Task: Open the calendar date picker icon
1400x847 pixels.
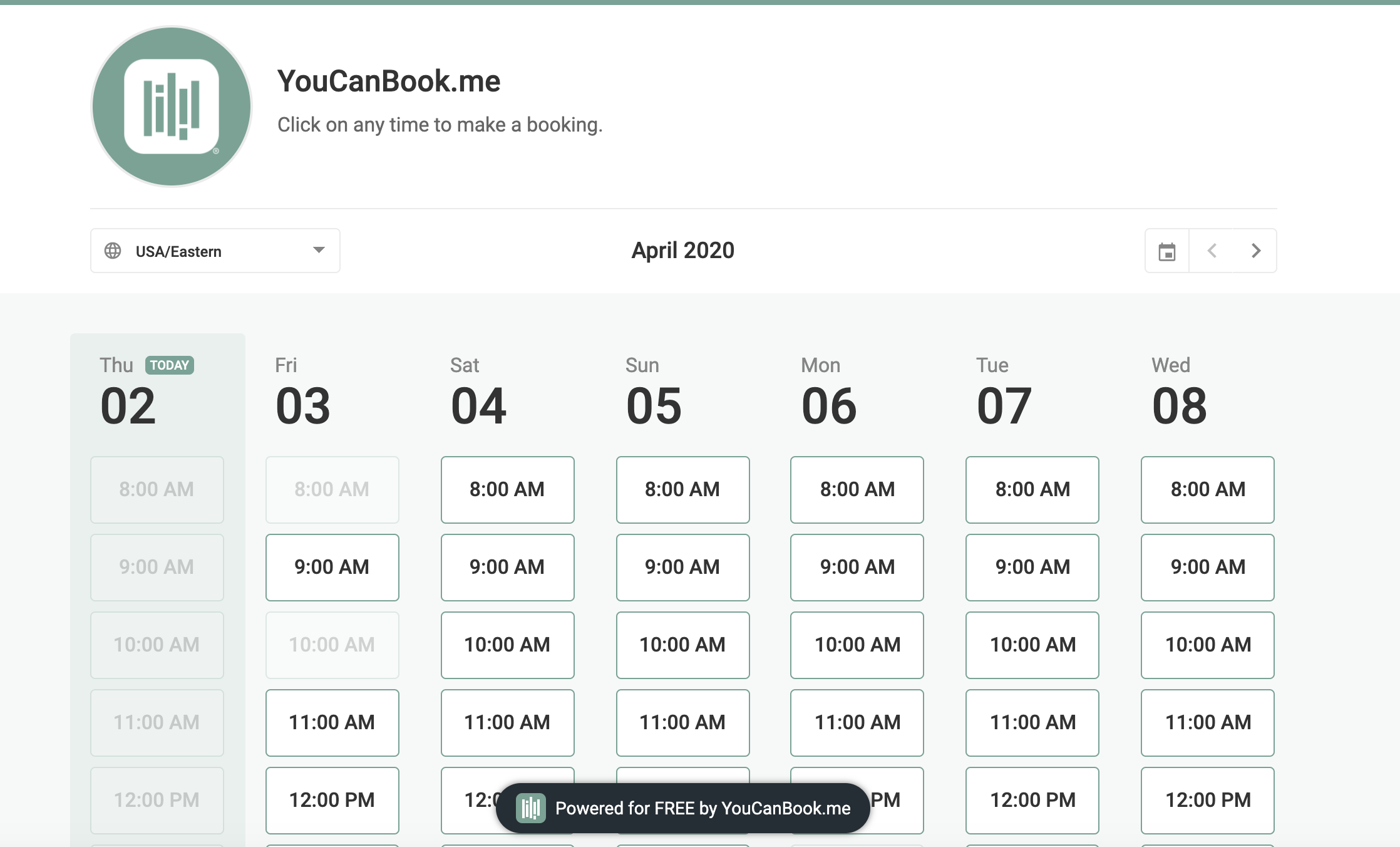Action: [1166, 251]
